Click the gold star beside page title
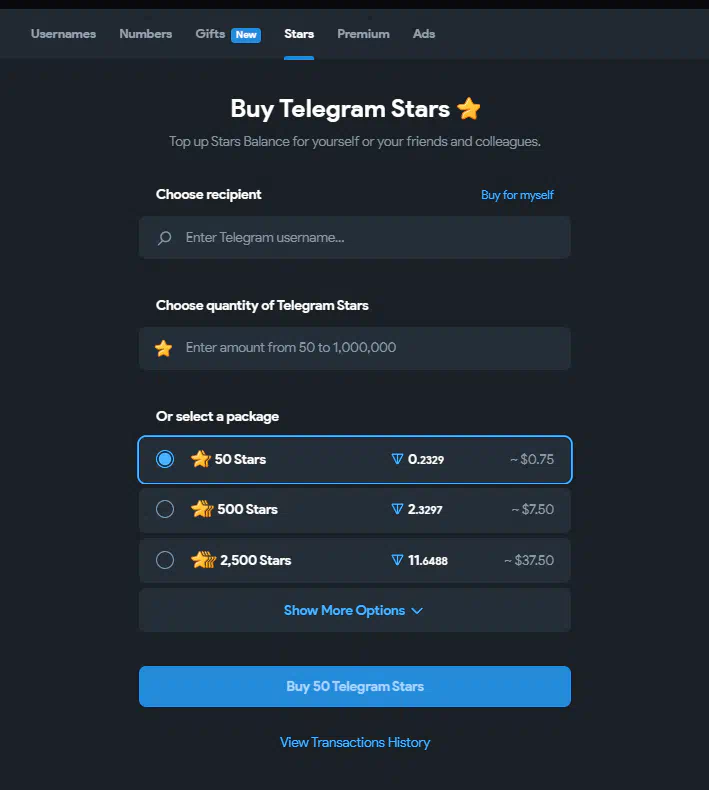This screenshot has height=790, width=709. (469, 108)
